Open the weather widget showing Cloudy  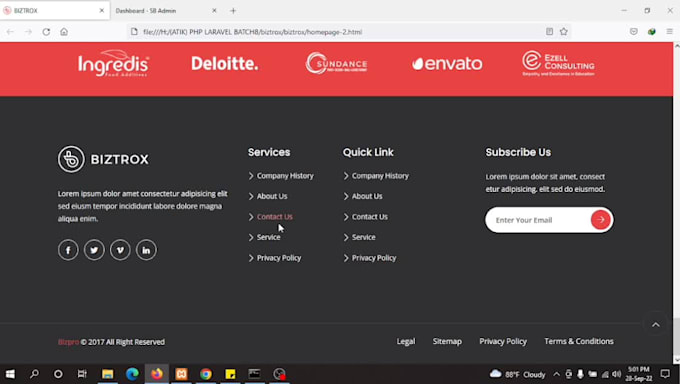pos(517,374)
